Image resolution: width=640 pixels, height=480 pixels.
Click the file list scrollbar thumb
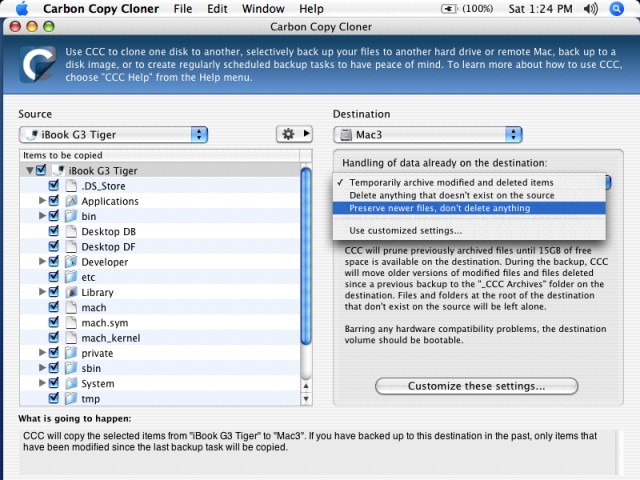point(306,257)
